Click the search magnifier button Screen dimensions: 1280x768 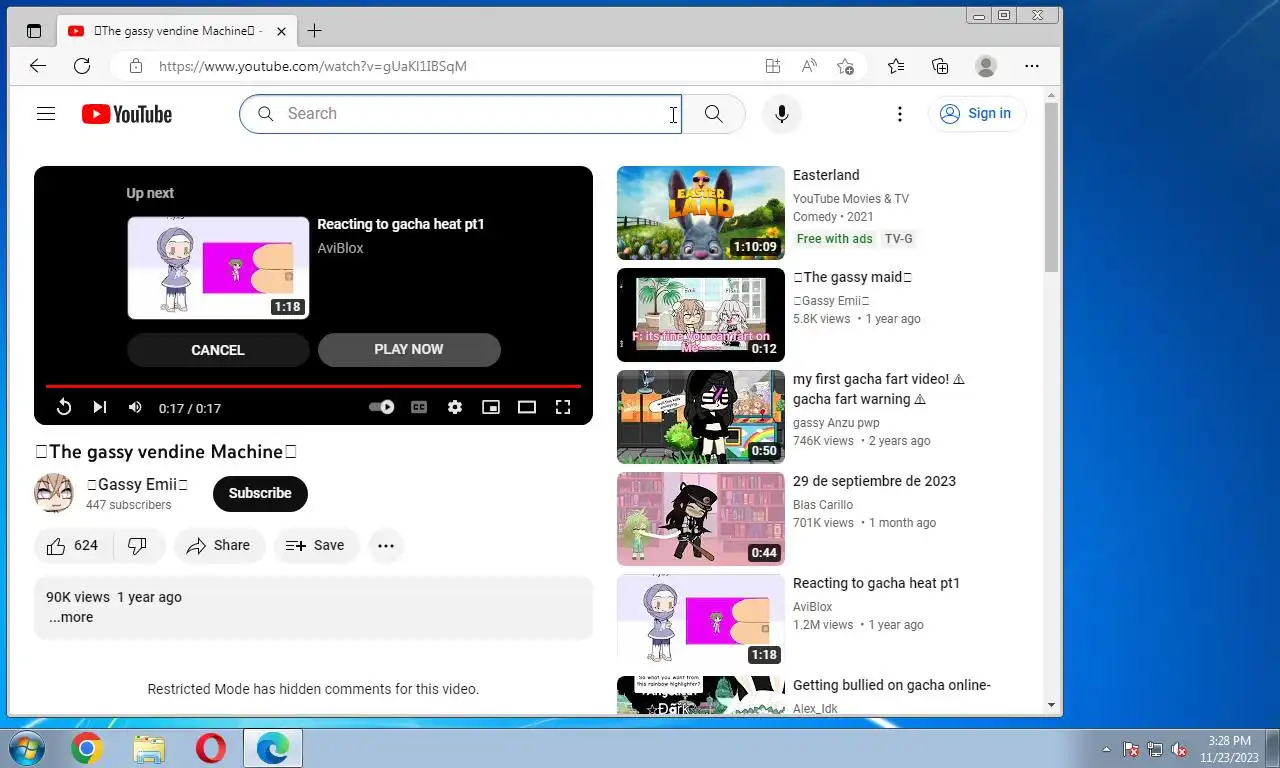(713, 113)
